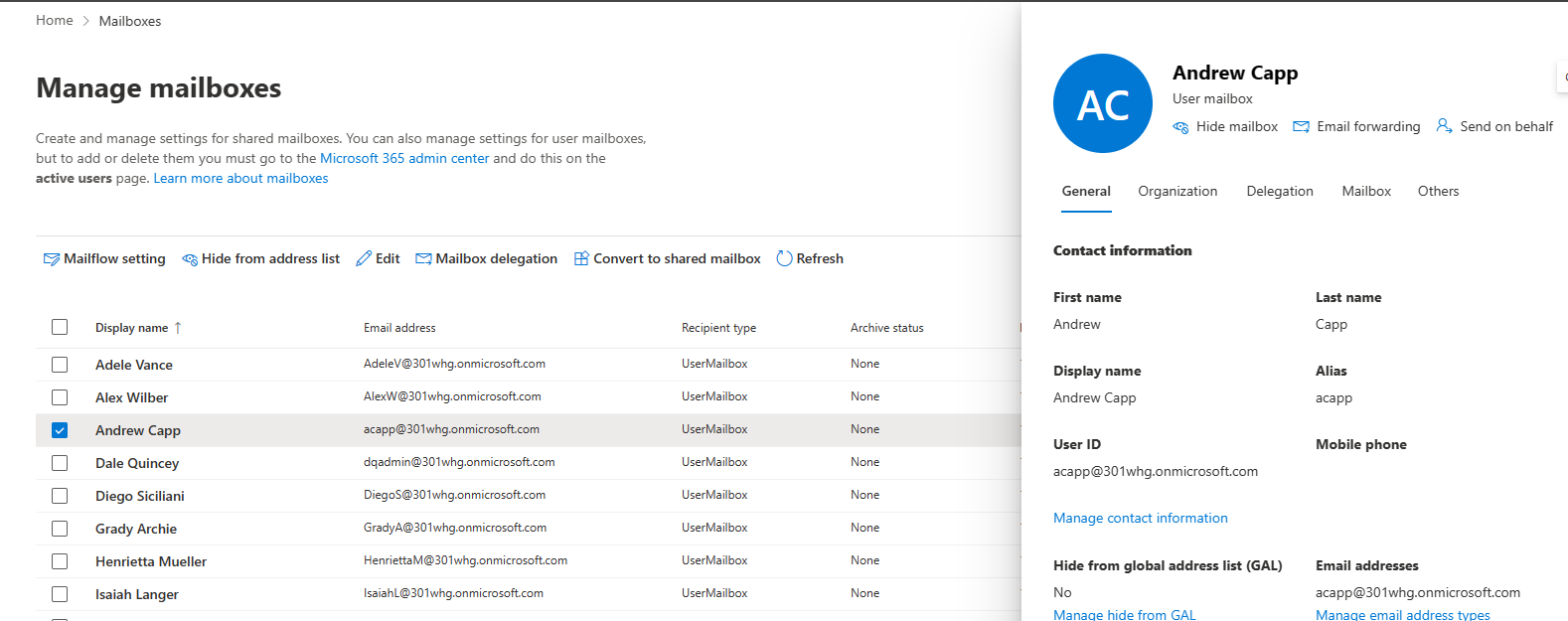Click the Hide from address list eye icon
The width and height of the screenshot is (1568, 621).
click(x=190, y=259)
